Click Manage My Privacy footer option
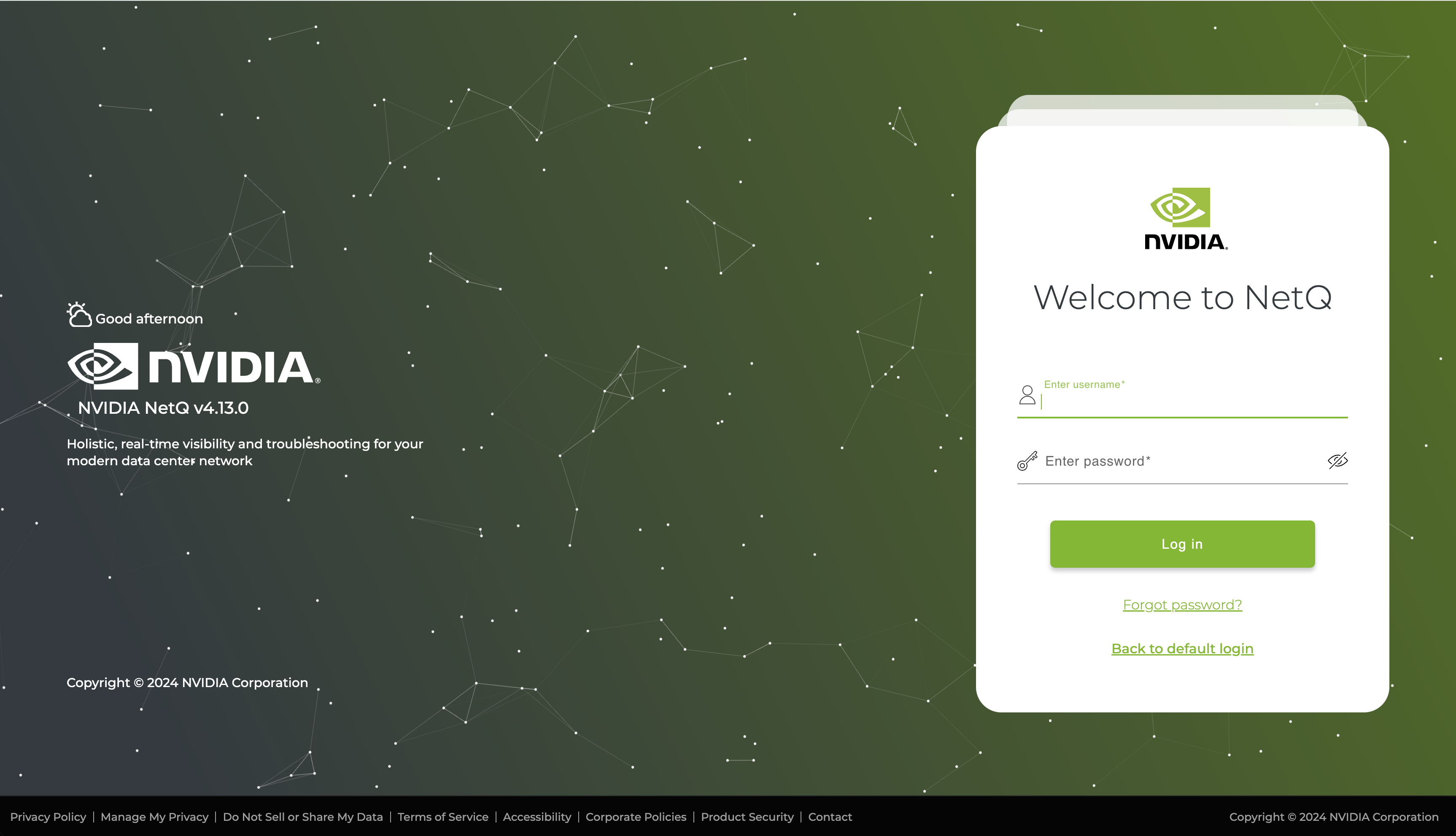Image resolution: width=1456 pixels, height=836 pixels. (x=155, y=817)
